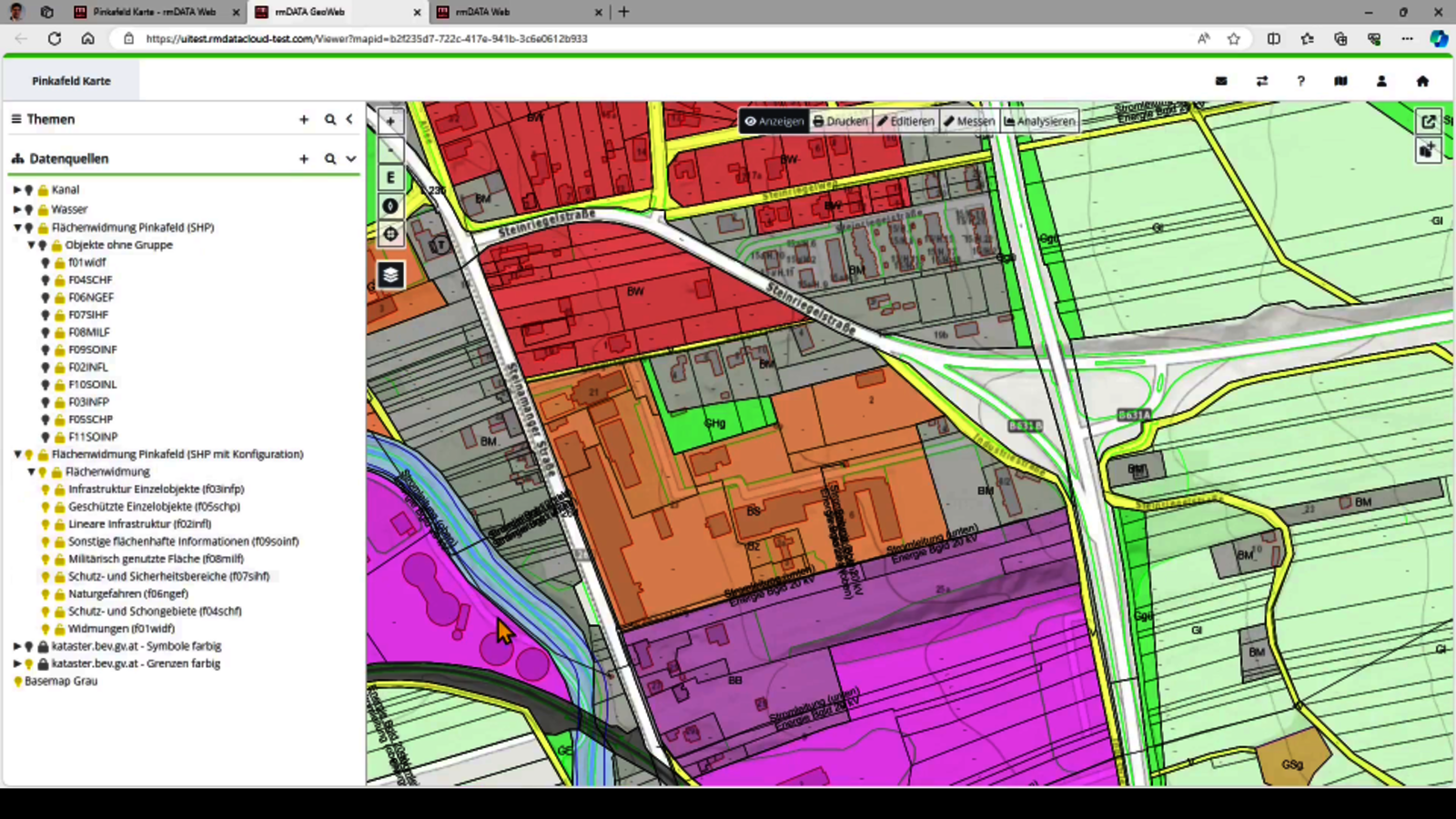This screenshot has height=819, width=1456.
Task: Add a new data source in Datenquellen
Action: tap(304, 158)
